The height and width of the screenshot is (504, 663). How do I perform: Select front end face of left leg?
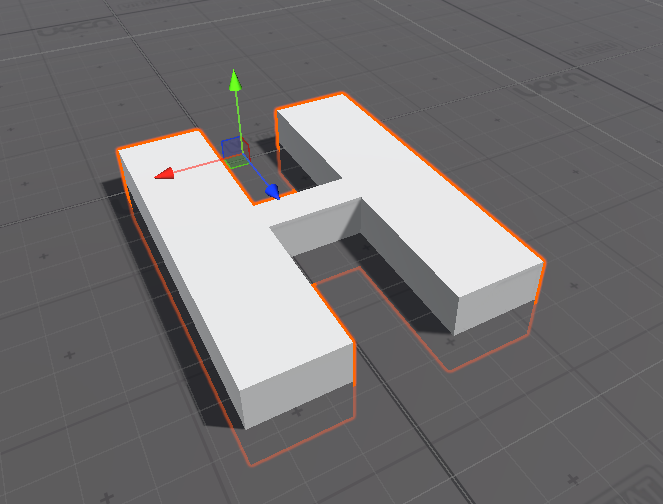click(298, 385)
